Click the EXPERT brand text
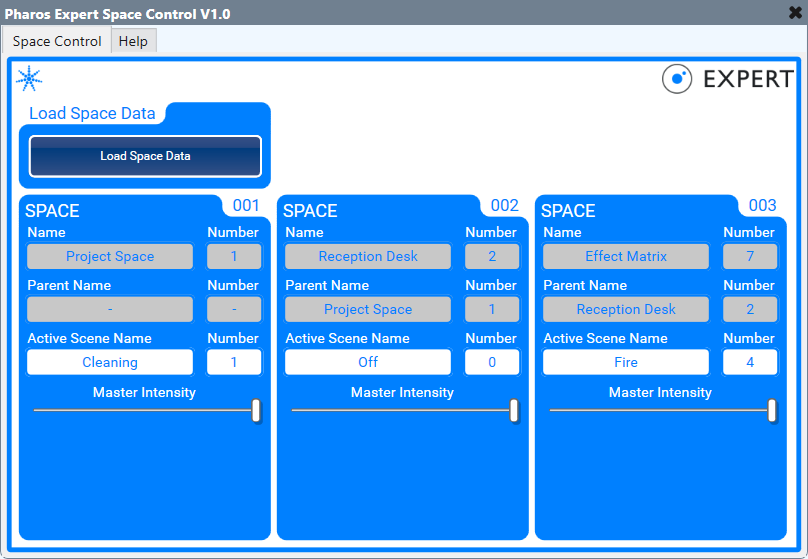 tap(748, 79)
